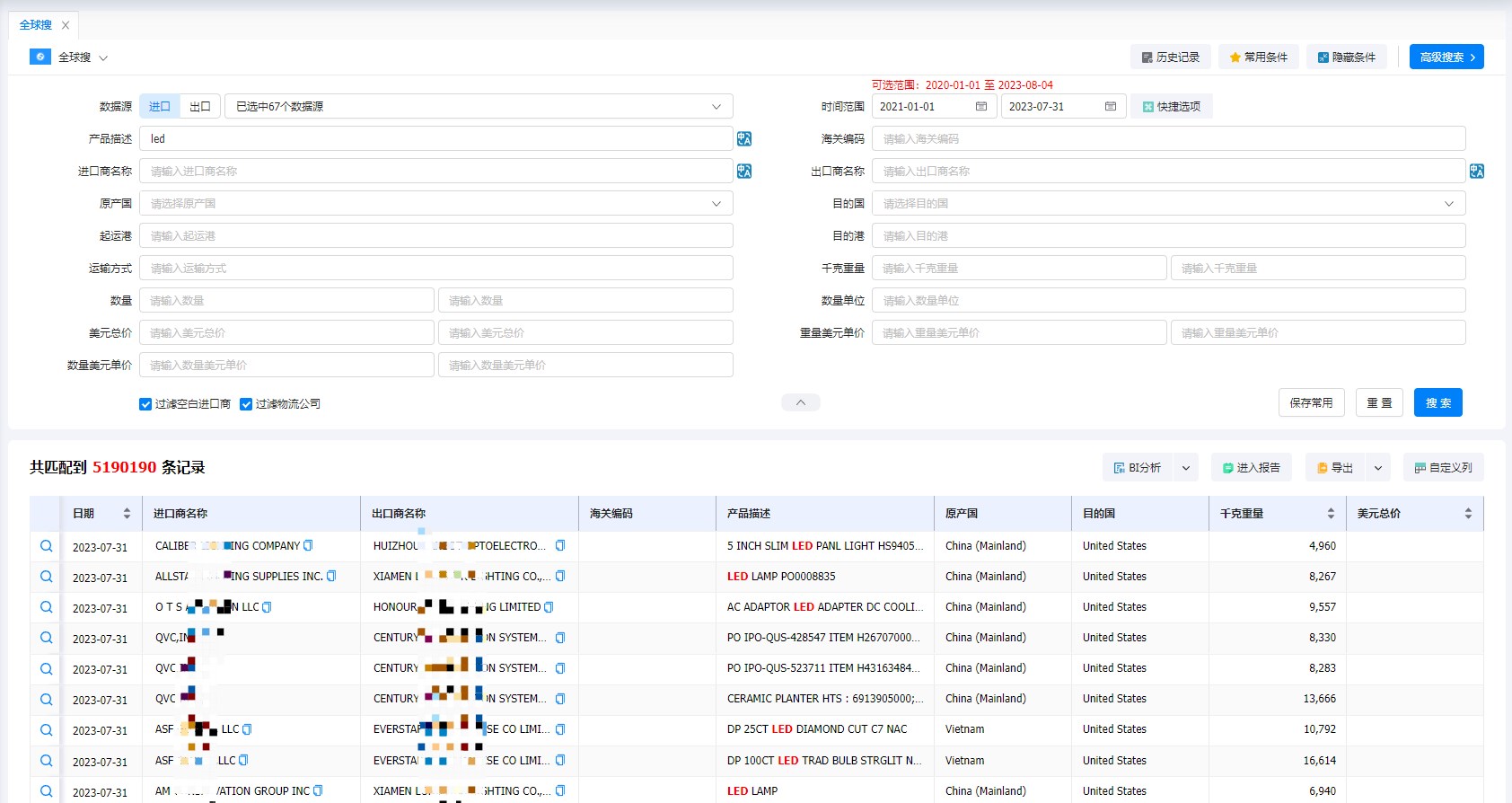Focus the 进口商名称 input field
The width and height of the screenshot is (1512, 803).
[436, 171]
